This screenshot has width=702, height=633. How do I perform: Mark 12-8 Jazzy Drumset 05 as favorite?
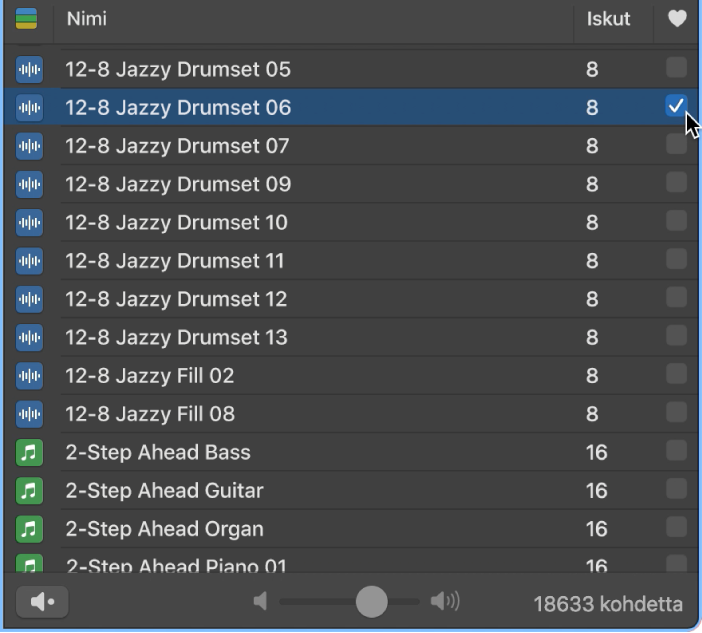[676, 68]
